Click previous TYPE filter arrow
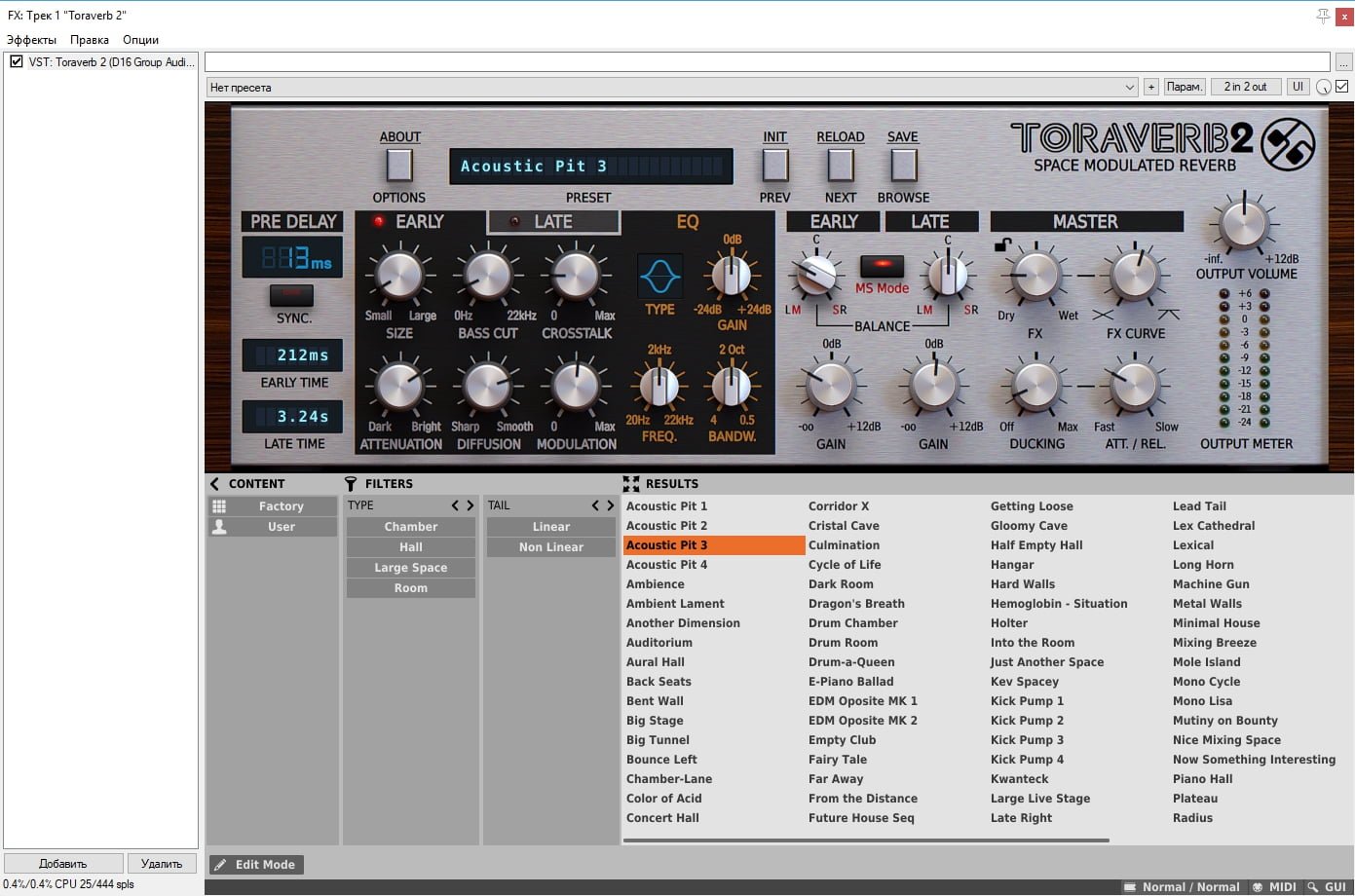This screenshot has width=1355, height=896. pyautogui.click(x=455, y=505)
